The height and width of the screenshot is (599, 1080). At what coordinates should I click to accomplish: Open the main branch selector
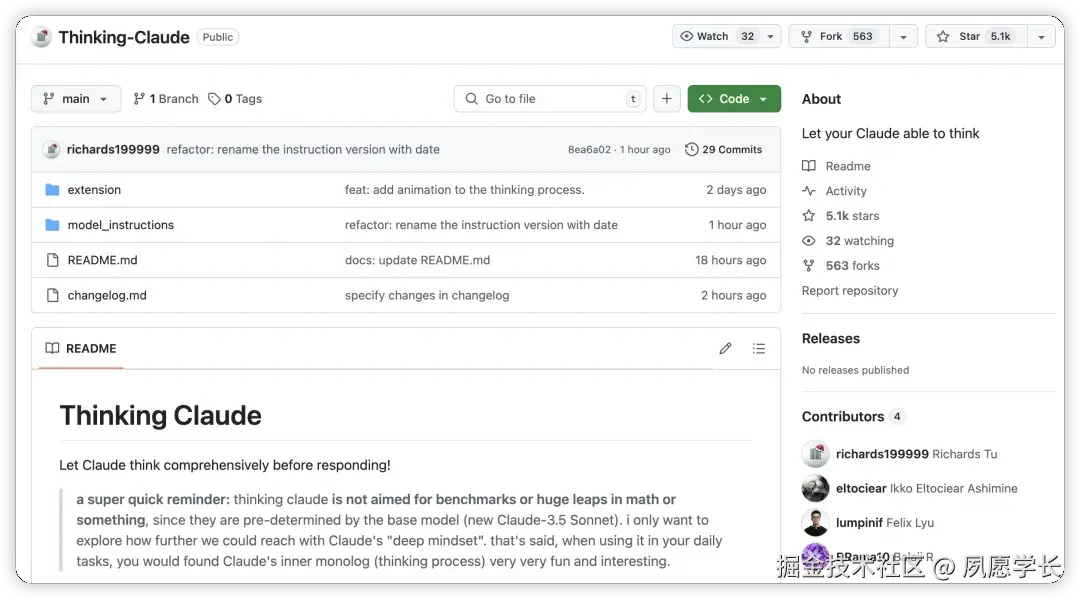coord(76,99)
